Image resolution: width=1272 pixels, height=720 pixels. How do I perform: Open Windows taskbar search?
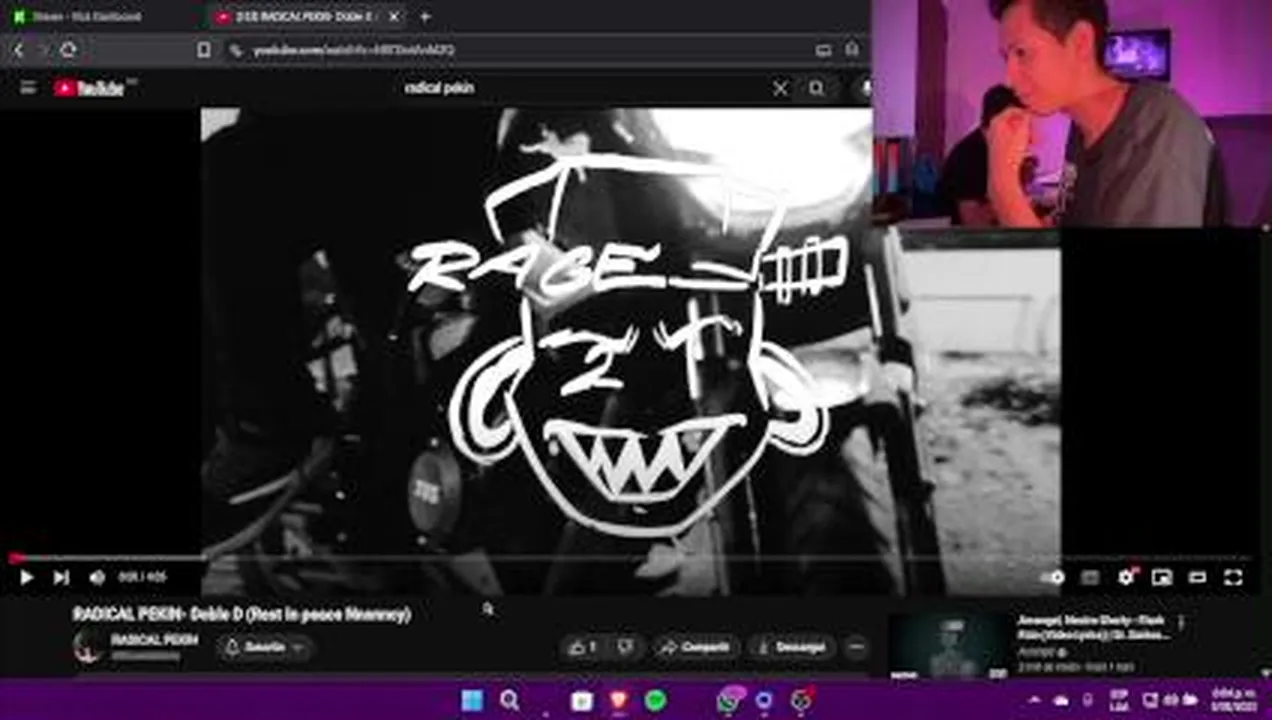coord(509,700)
